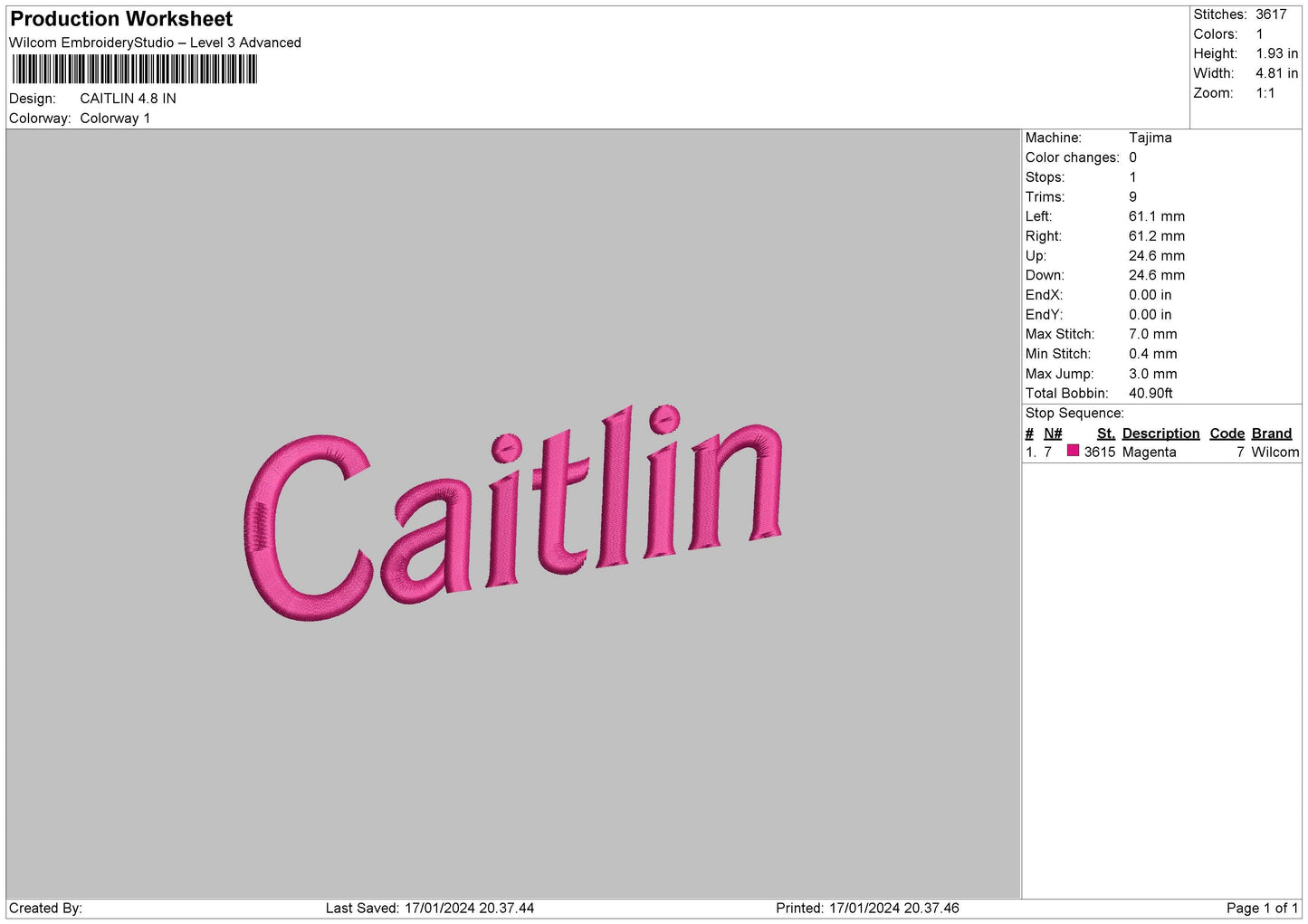This screenshot has width=1308, height=924.
Task: Click the Left value 61.1 mm
Action: coord(1157,216)
